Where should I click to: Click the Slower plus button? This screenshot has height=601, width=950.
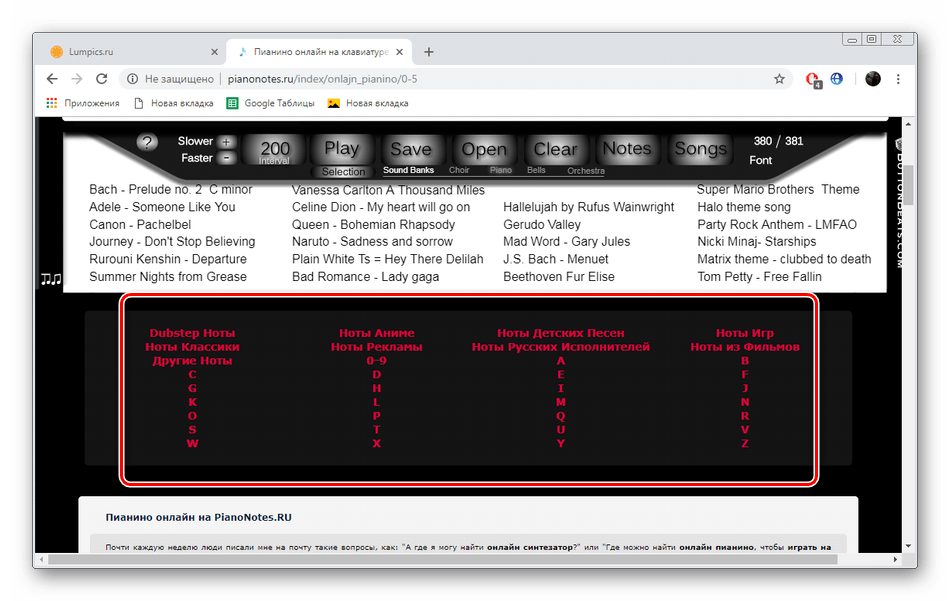(x=226, y=142)
